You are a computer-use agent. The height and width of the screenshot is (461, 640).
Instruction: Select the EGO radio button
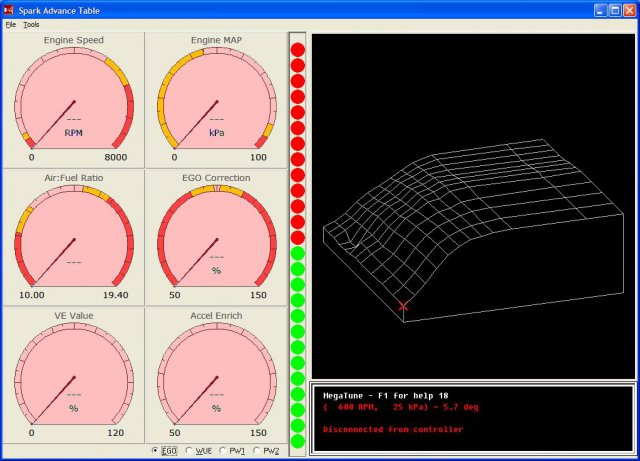[155, 451]
